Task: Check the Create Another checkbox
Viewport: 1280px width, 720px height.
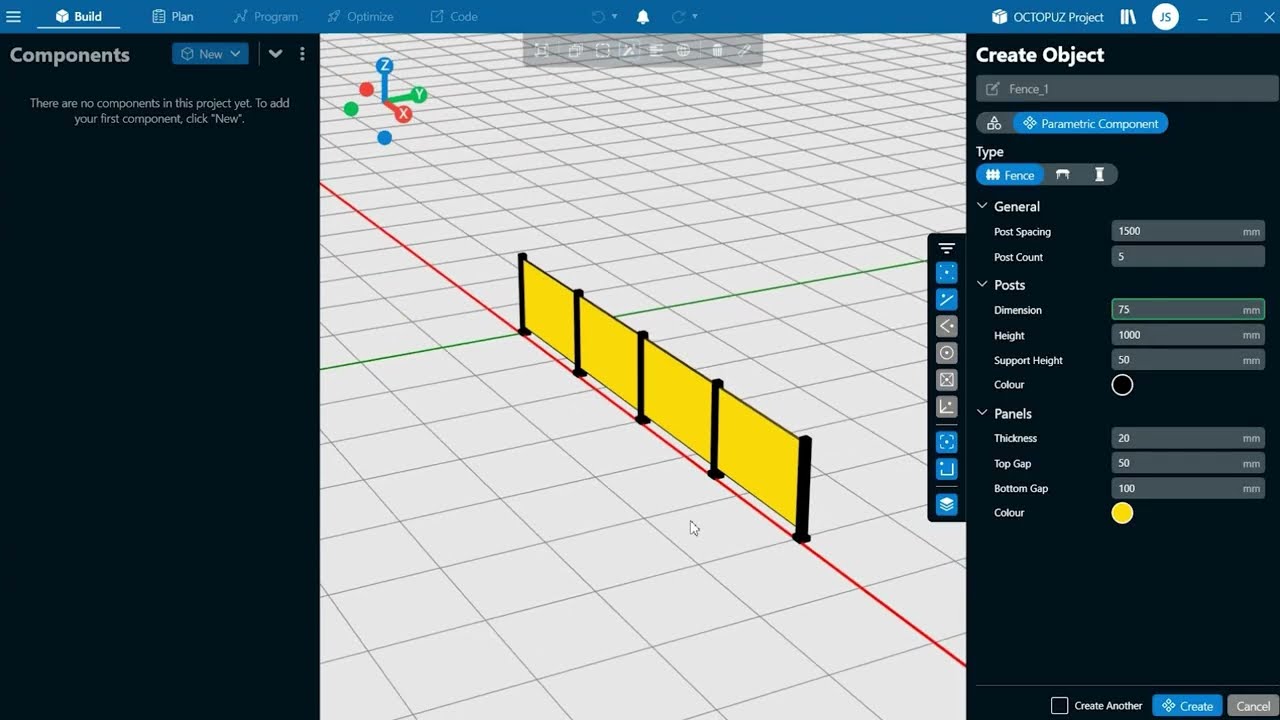Action: (x=1060, y=706)
